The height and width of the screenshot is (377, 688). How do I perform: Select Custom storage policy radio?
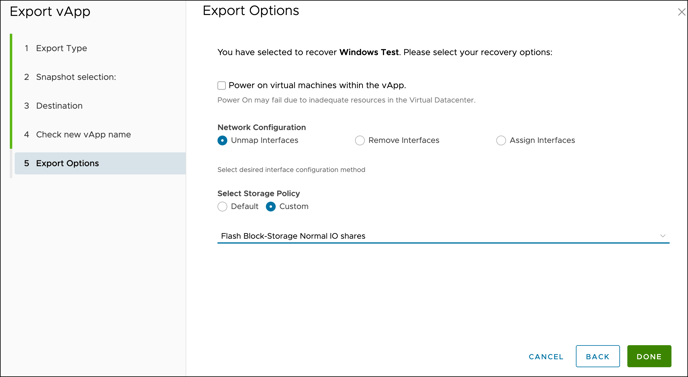271,206
